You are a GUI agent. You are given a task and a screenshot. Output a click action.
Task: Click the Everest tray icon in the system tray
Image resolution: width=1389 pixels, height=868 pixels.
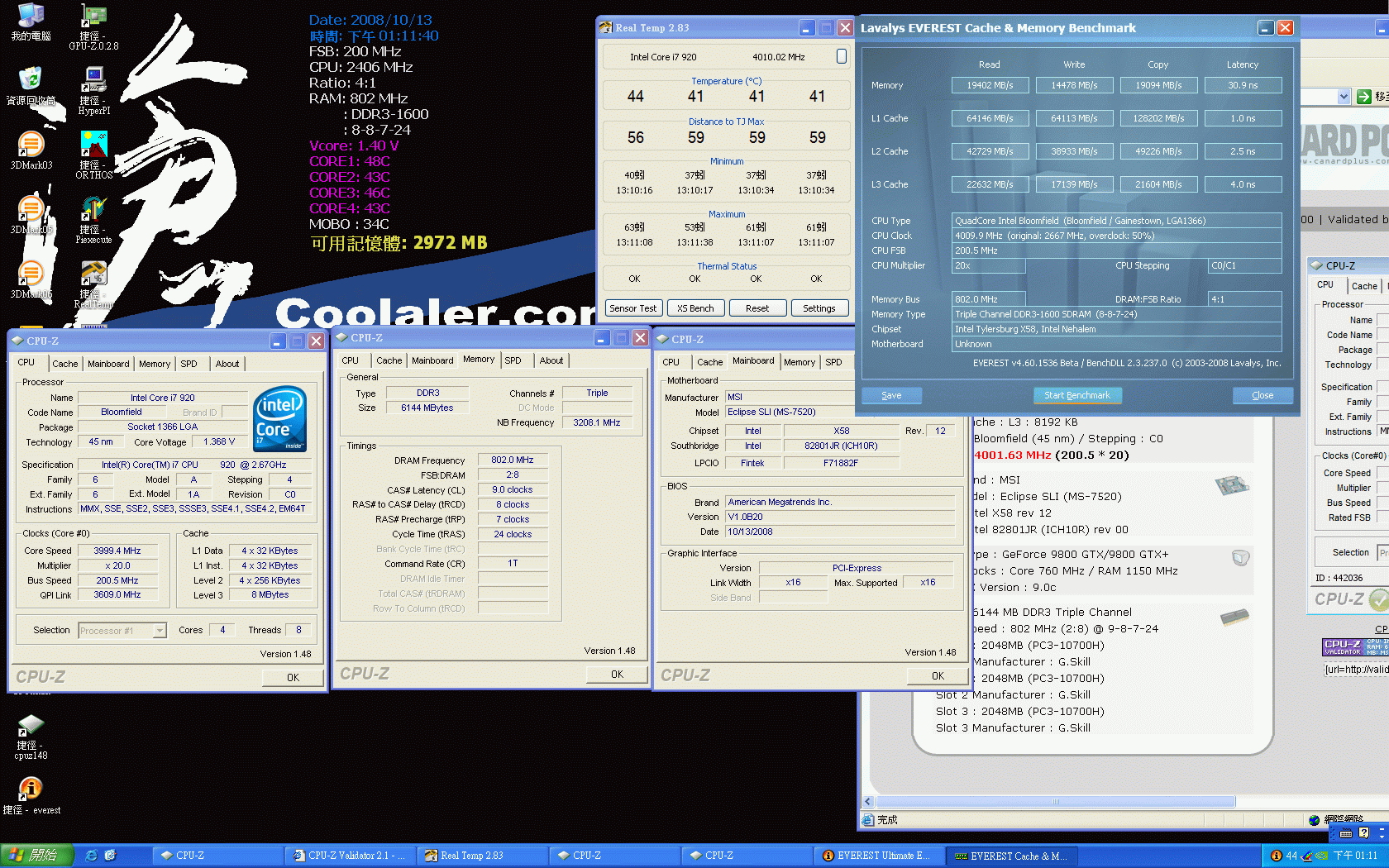coord(1277,856)
